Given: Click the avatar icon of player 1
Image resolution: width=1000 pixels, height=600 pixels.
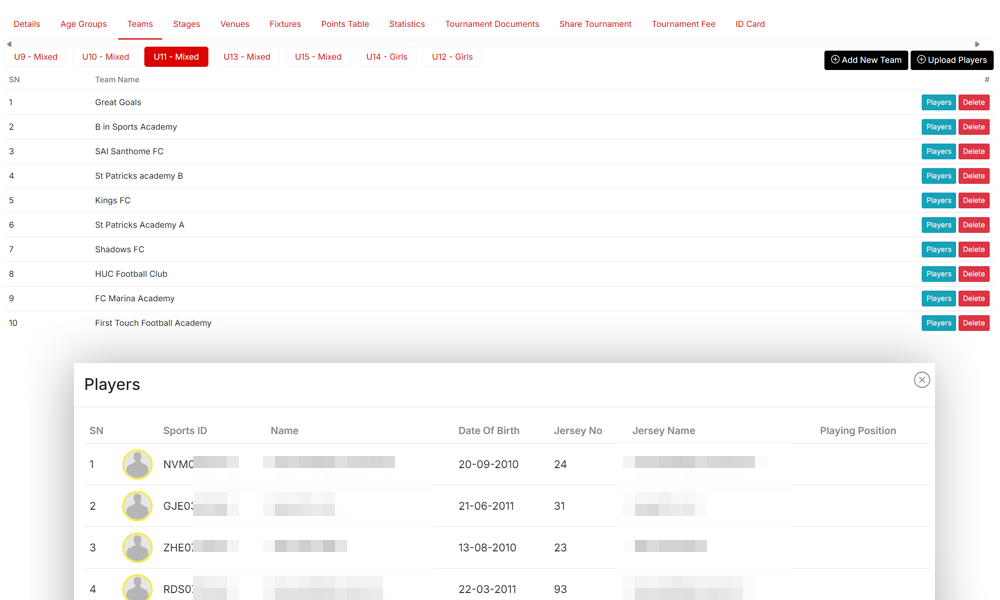Looking at the screenshot, I should click(137, 464).
